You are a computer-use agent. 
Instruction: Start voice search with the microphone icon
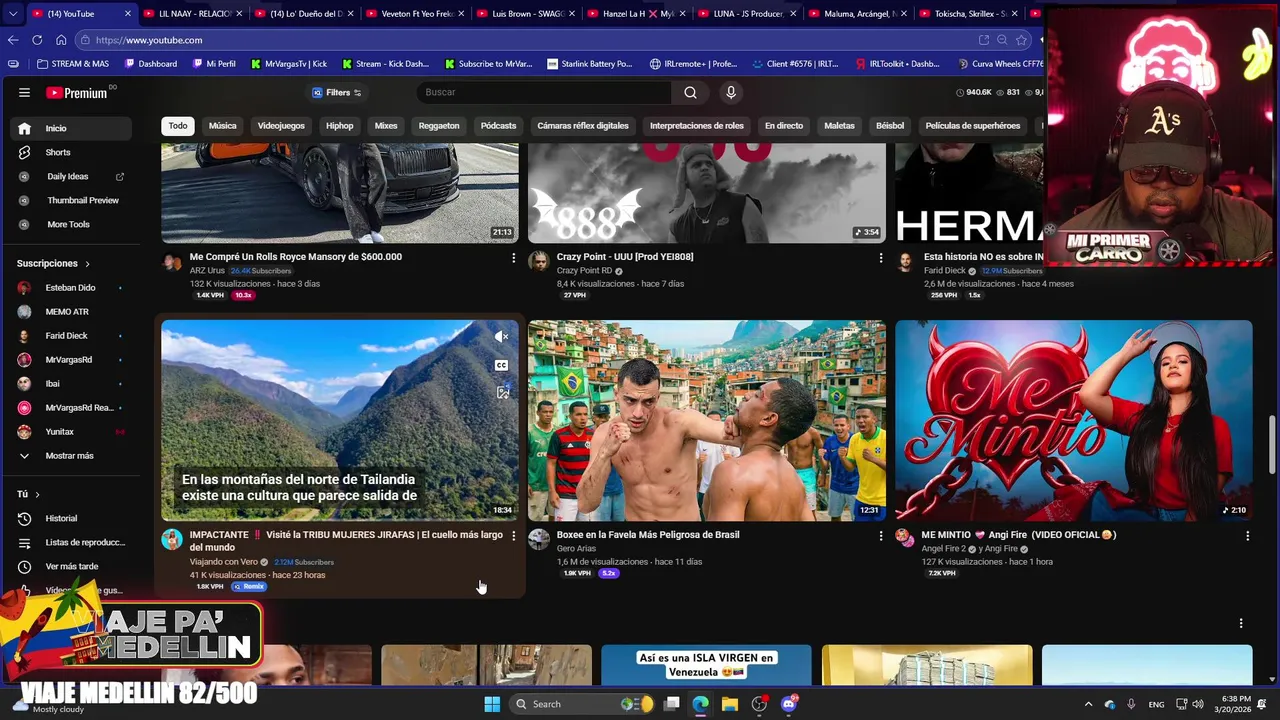pyautogui.click(x=731, y=92)
